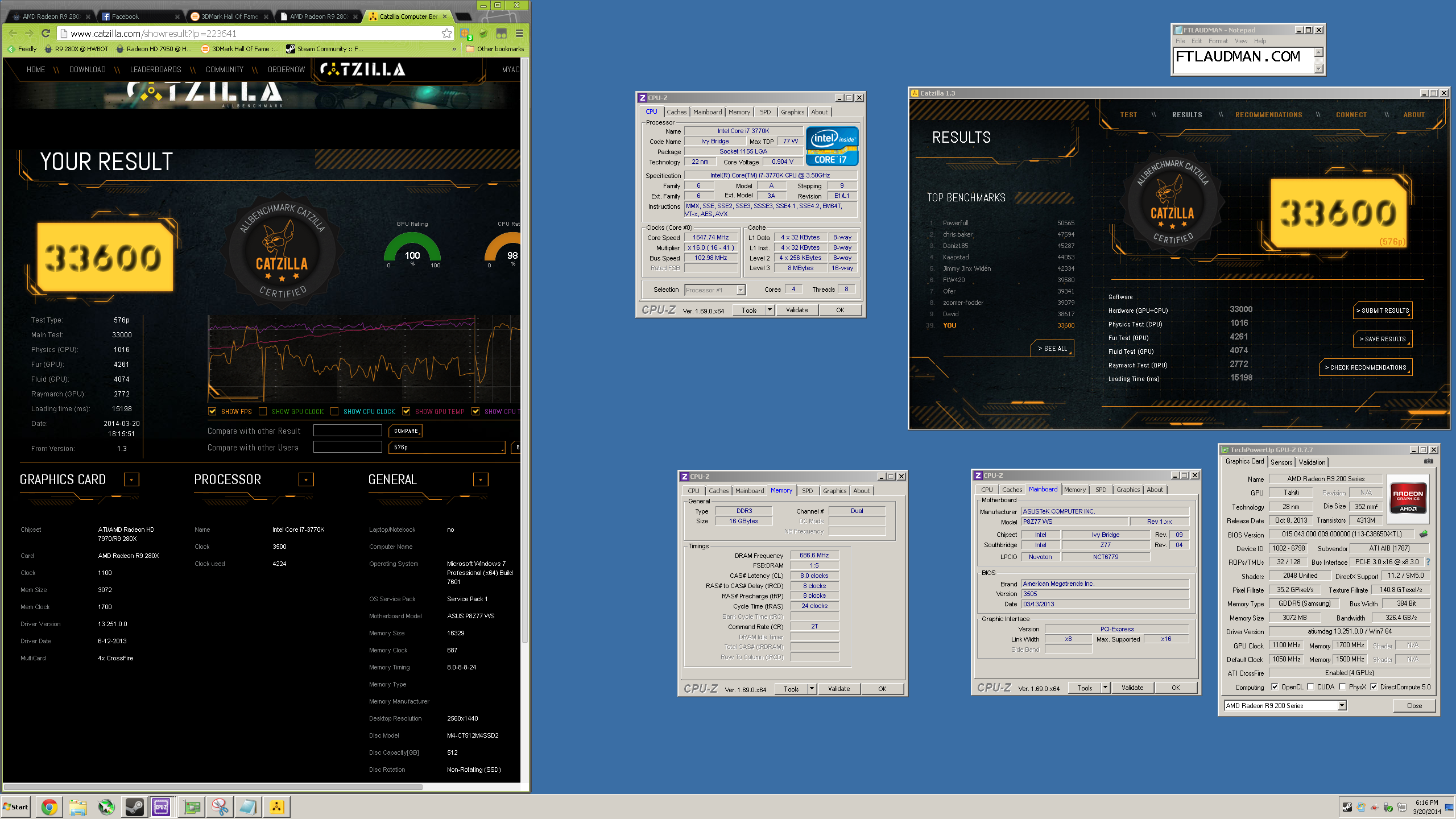Click the Notepad vertical scrollbar down arrow
Viewport: 1456px width, 819px height.
(1319, 69)
